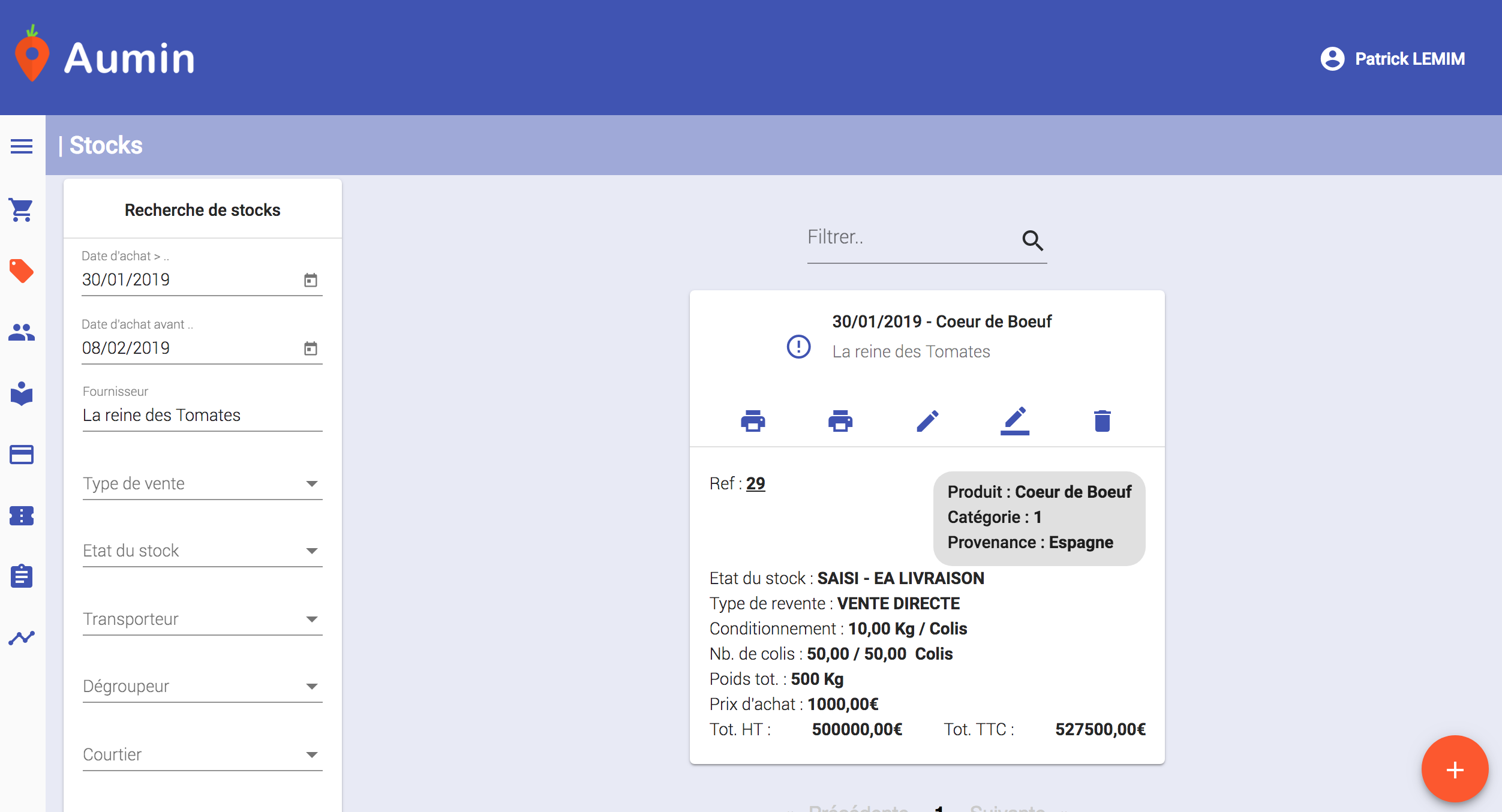Edit the Coeur de Boeuf stock with pencil icon
1502x812 pixels.
(x=927, y=420)
